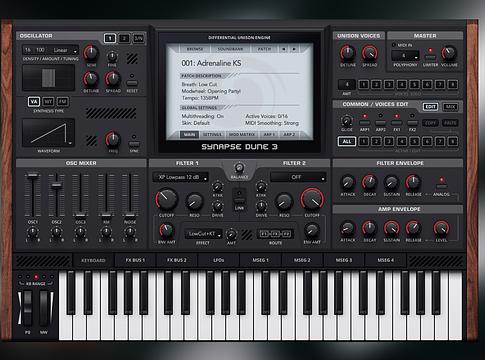Click the Amp Envelope Sustain knob
The image size is (485, 360).
click(392, 229)
